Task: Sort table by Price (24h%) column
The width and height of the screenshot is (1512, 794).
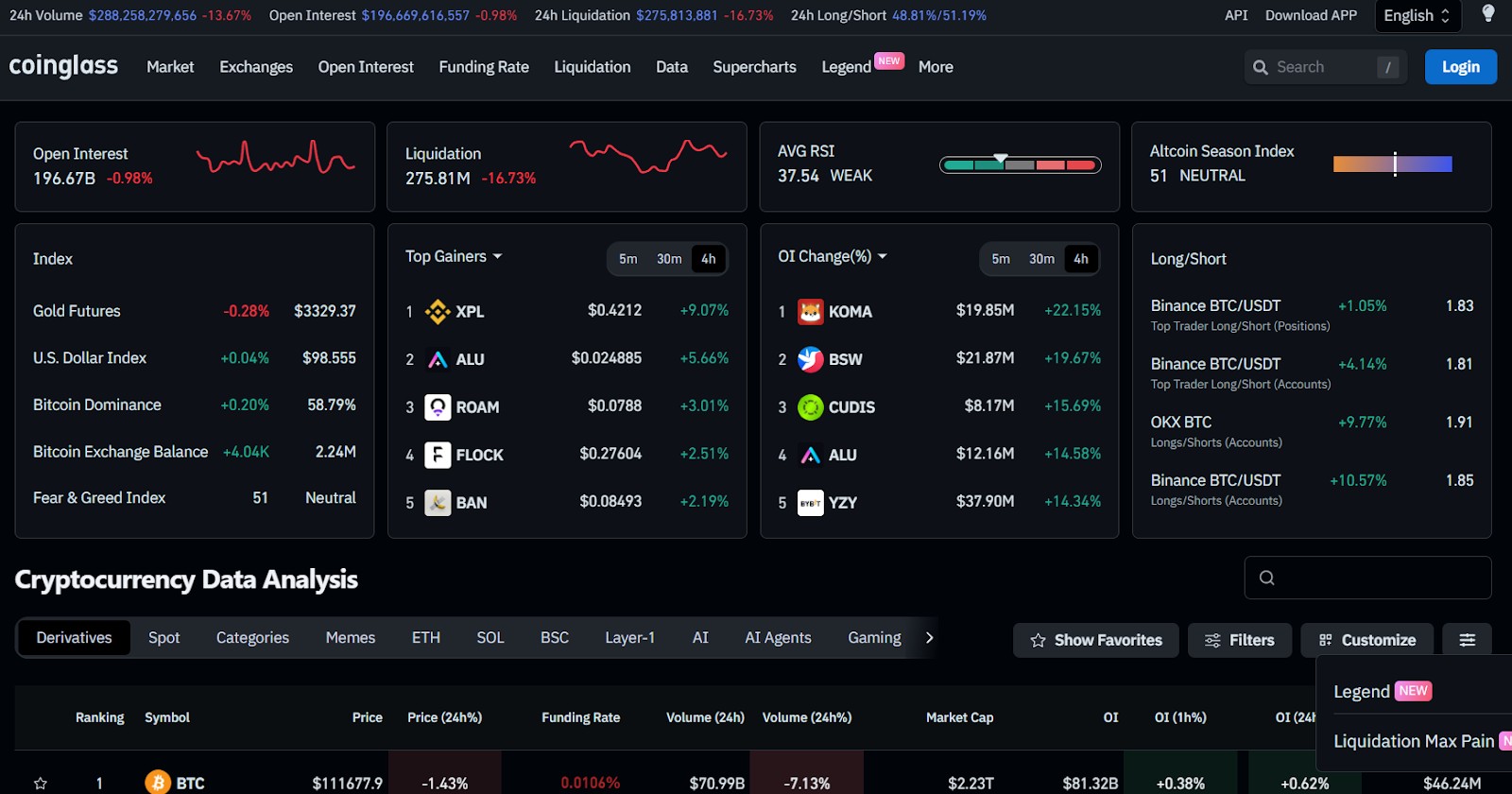Action: pos(445,717)
